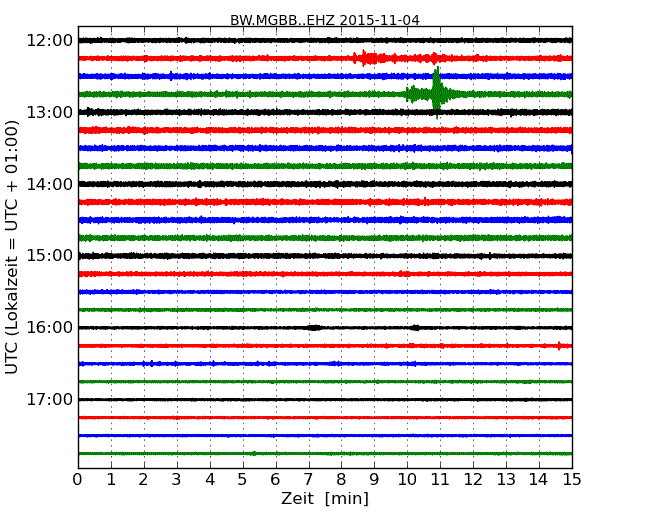Click the x-axis tick label 1

click(111, 480)
